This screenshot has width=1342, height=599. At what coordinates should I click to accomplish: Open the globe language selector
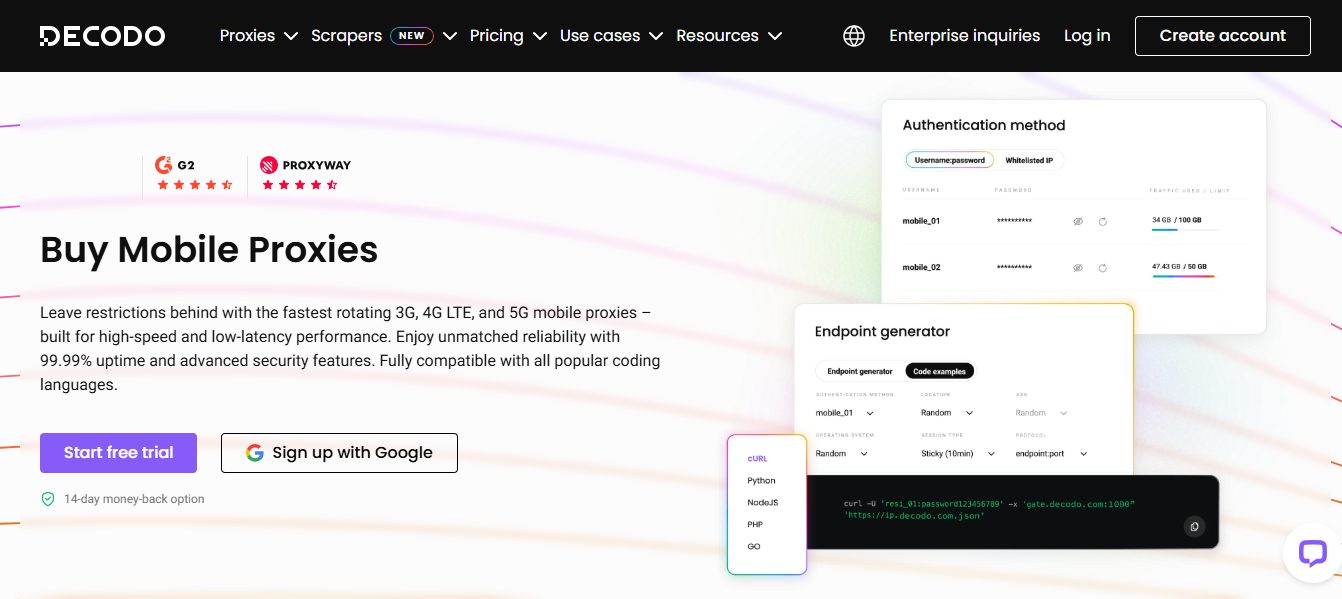click(x=854, y=36)
